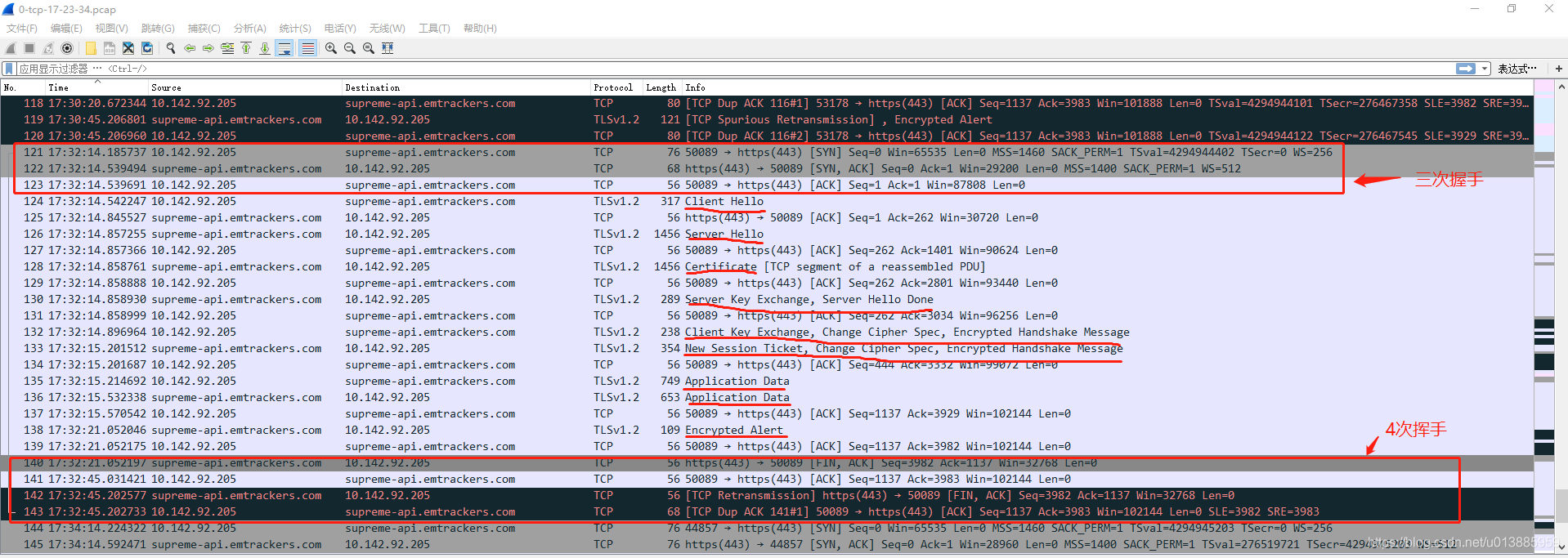
Task: Click the Zoom out magnifier icon
Action: [x=350, y=48]
